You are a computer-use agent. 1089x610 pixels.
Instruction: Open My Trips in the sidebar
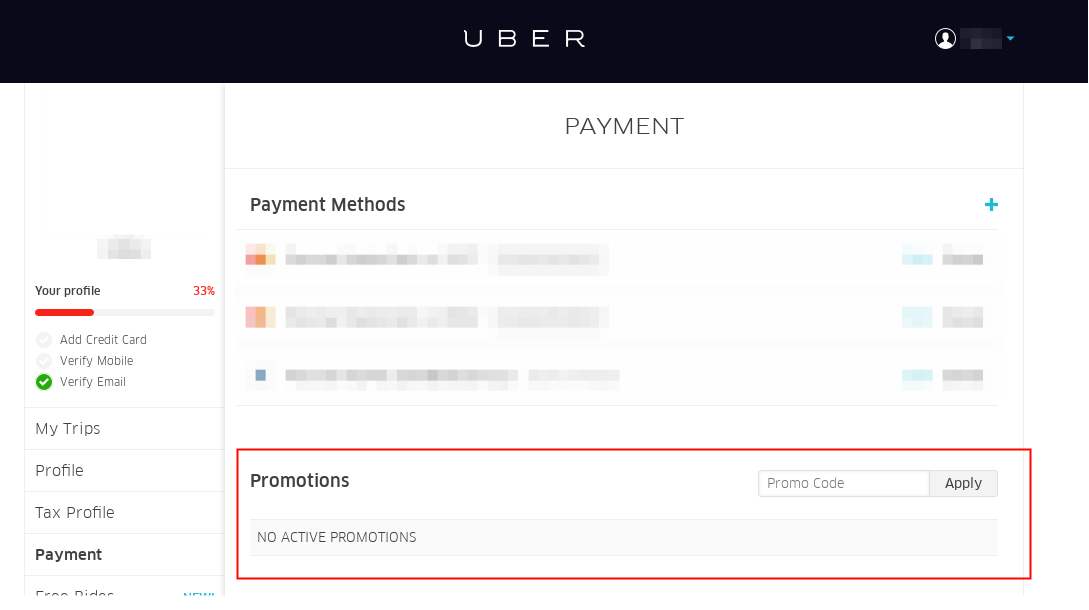(x=68, y=429)
